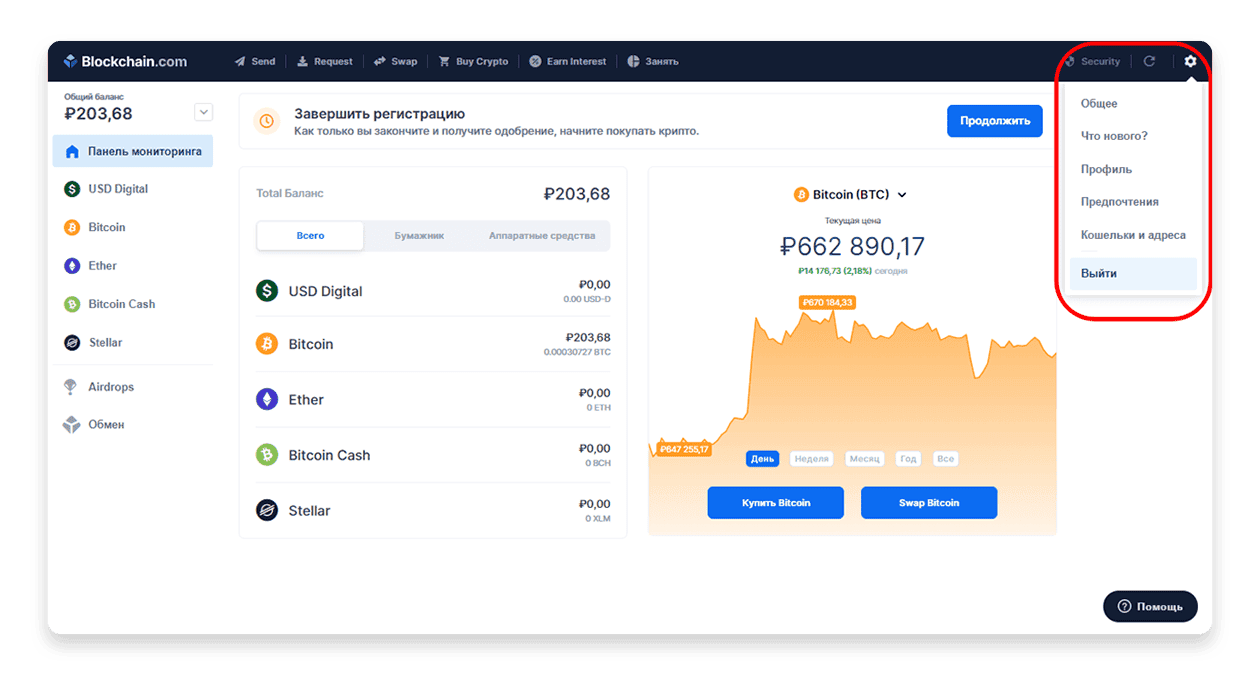Click the Занять pie icon
This screenshot has width=1260, height=675.
[633, 61]
